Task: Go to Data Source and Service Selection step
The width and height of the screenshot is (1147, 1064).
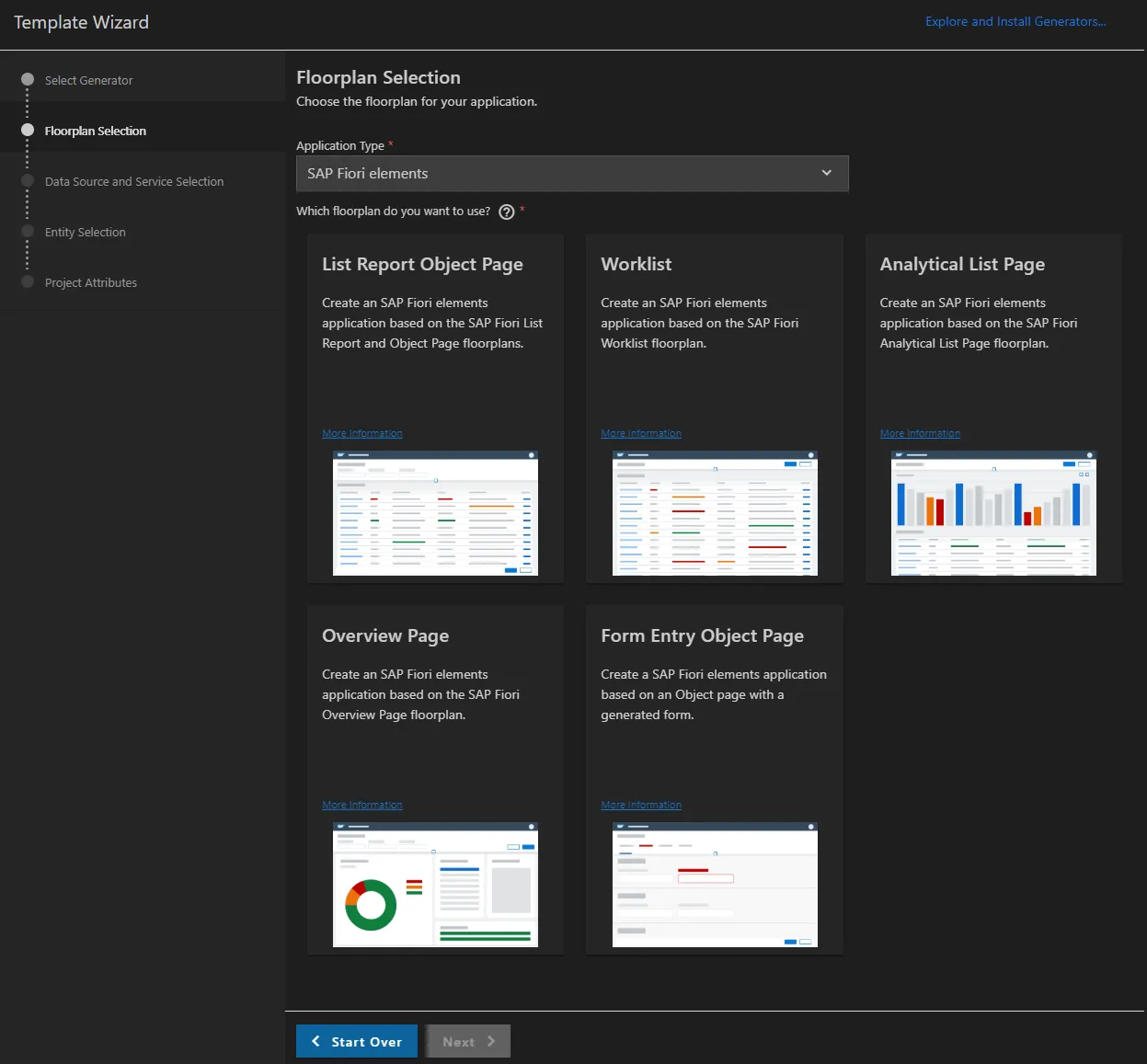Action: click(x=134, y=181)
